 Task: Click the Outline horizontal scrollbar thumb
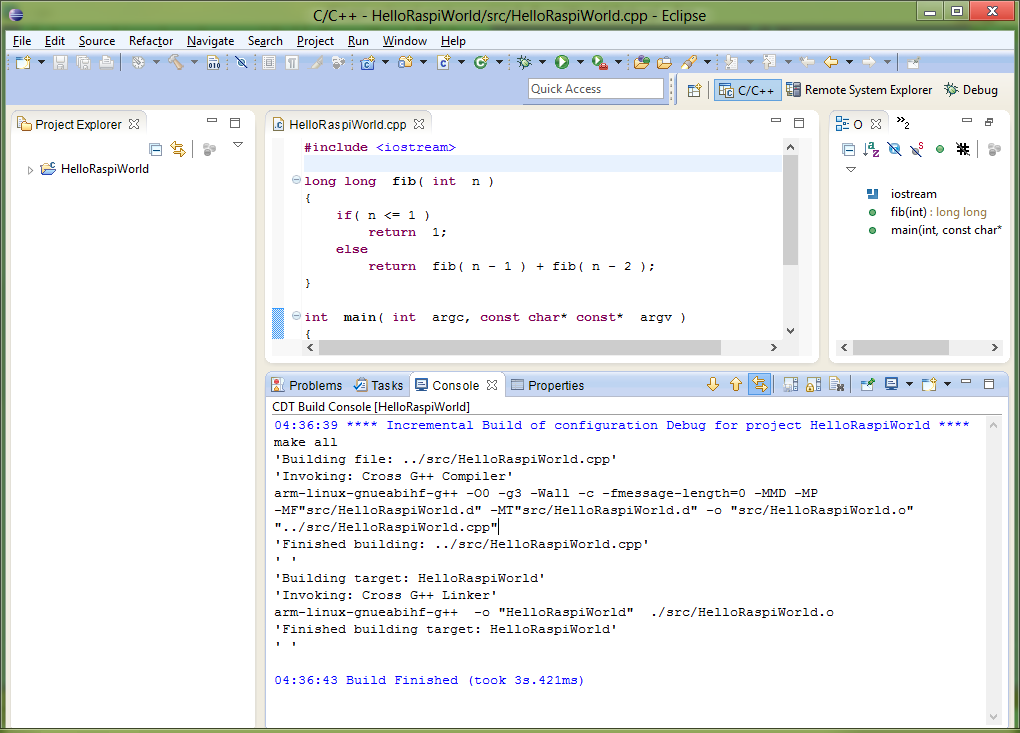tap(901, 347)
